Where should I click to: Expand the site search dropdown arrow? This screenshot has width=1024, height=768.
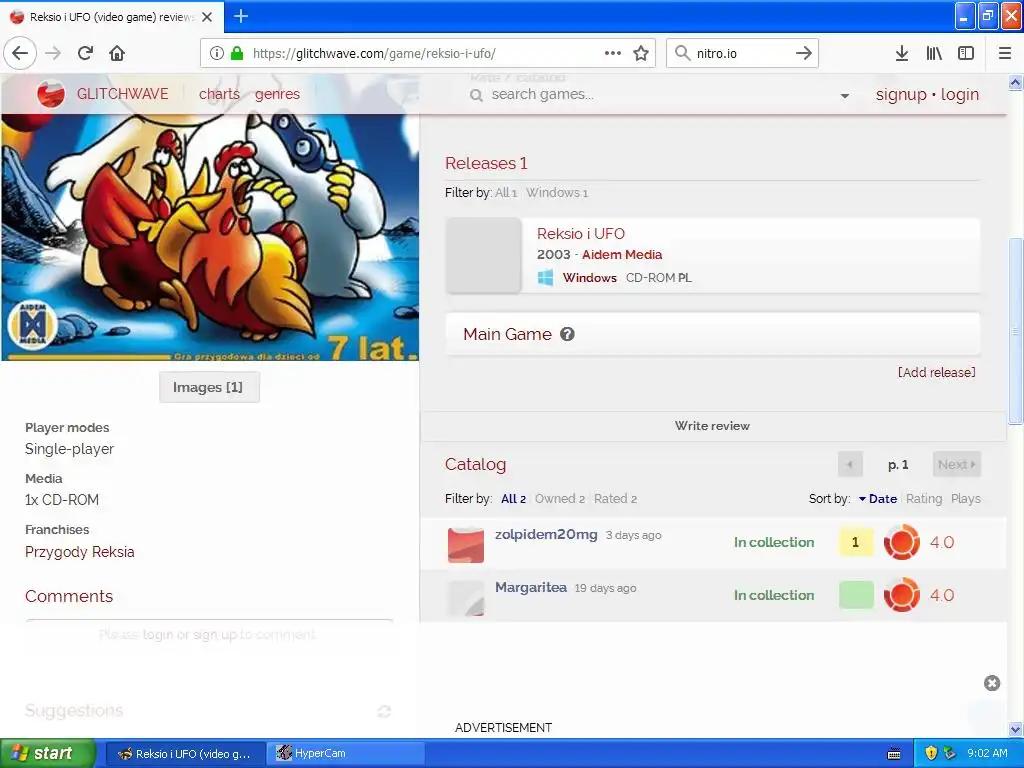point(844,95)
